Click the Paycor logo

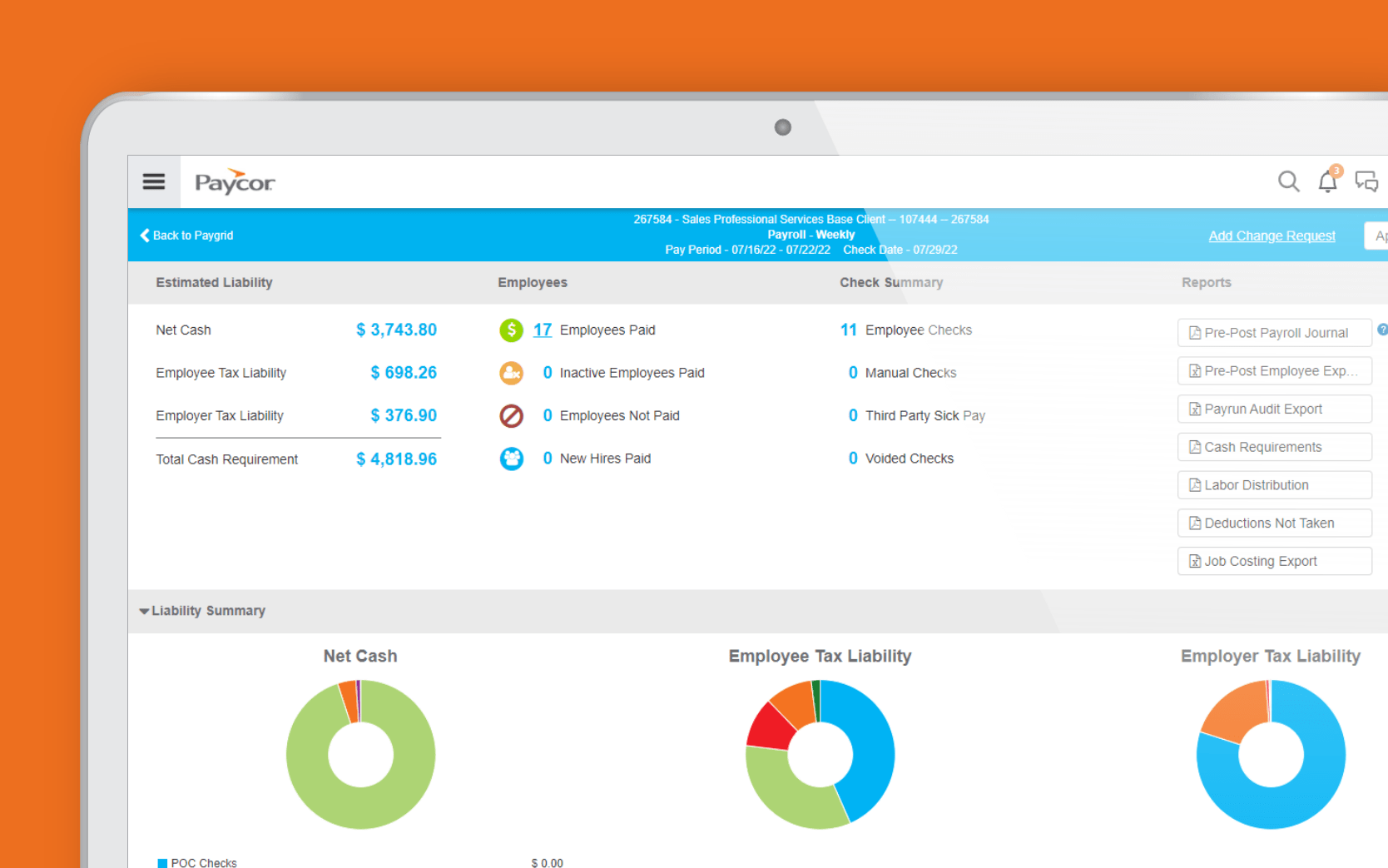tap(235, 181)
